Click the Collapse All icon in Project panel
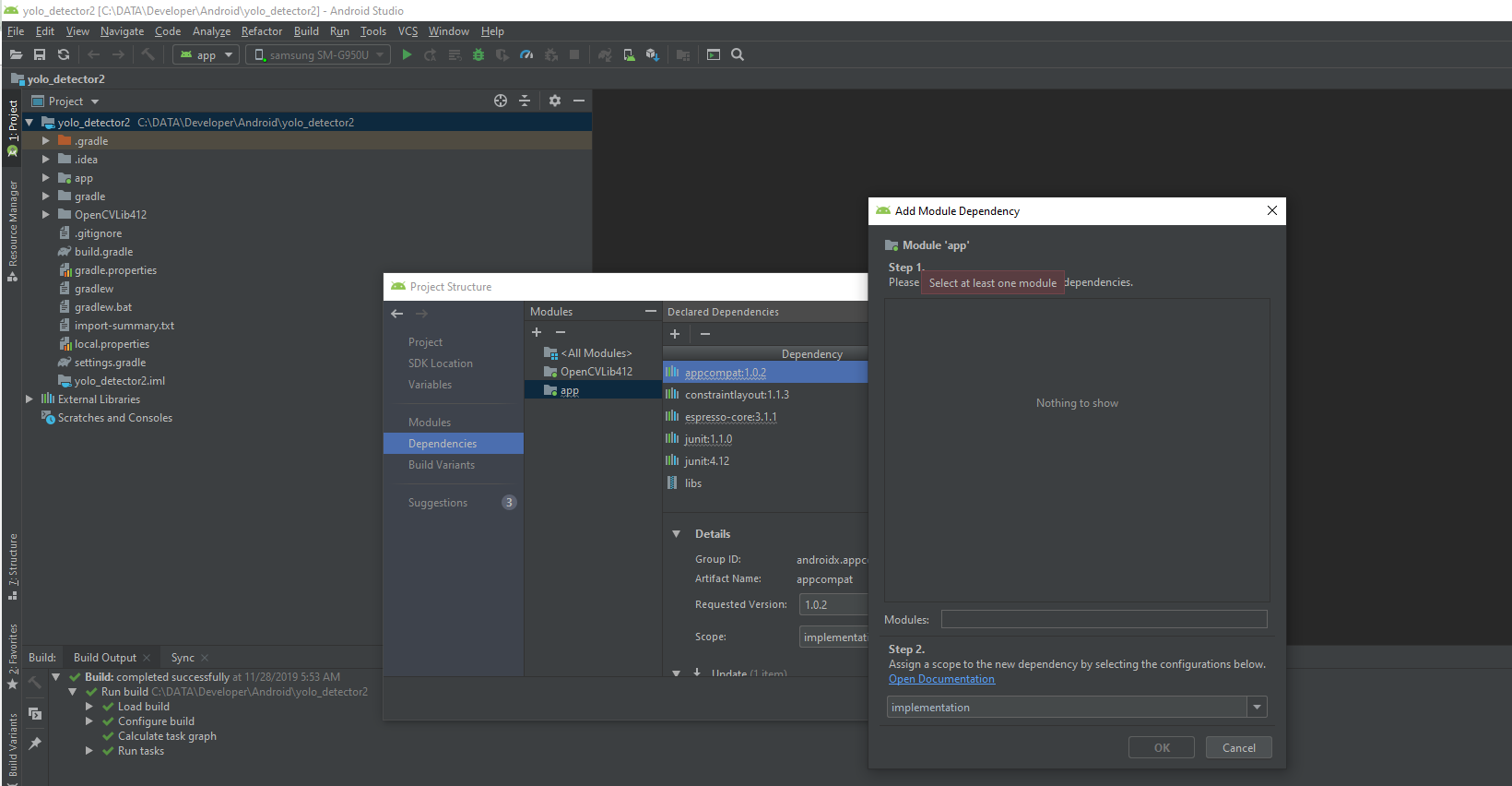1512x786 pixels. (x=525, y=101)
